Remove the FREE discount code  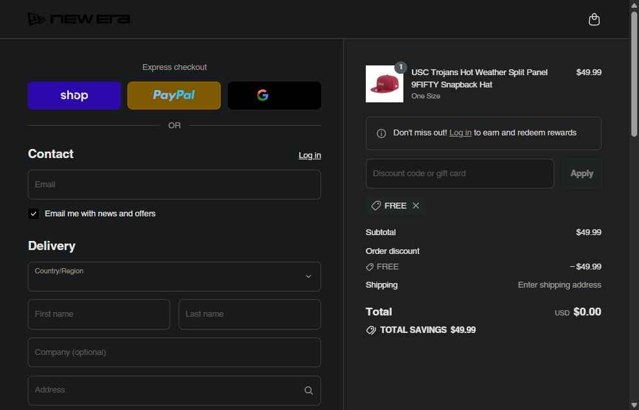[416, 206]
